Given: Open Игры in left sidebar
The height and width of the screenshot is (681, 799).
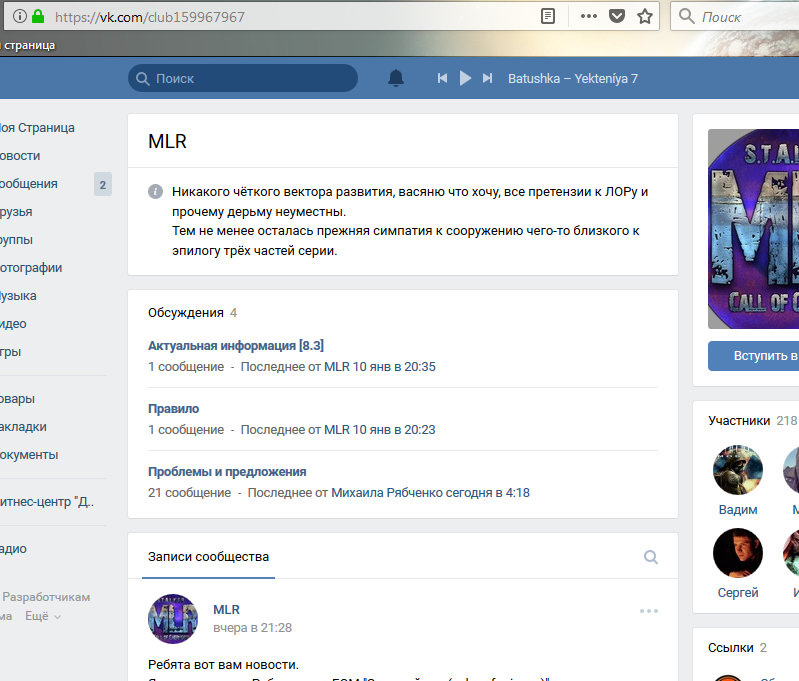Looking at the screenshot, I should (11, 352).
